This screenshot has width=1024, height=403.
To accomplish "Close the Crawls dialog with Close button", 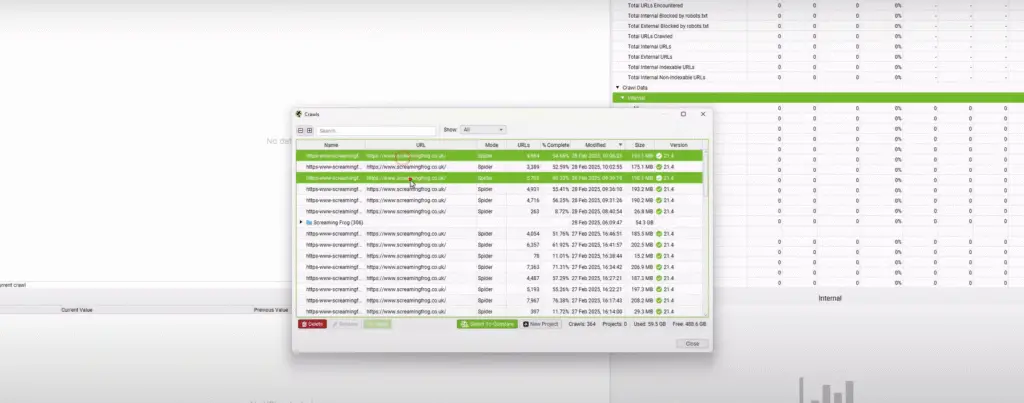I will tap(692, 344).
